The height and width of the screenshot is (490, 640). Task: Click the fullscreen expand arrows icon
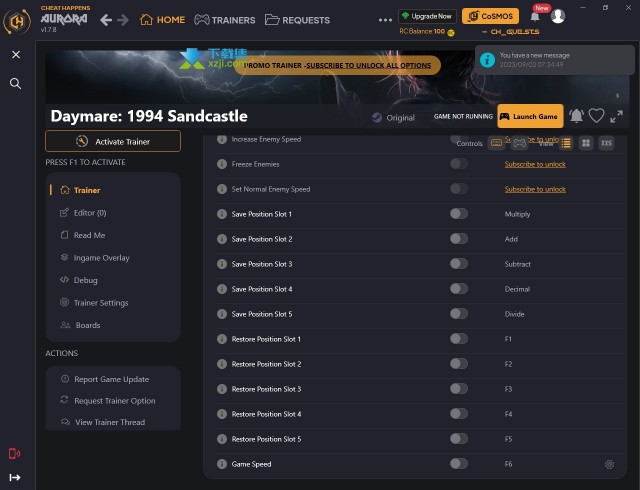tap(616, 116)
